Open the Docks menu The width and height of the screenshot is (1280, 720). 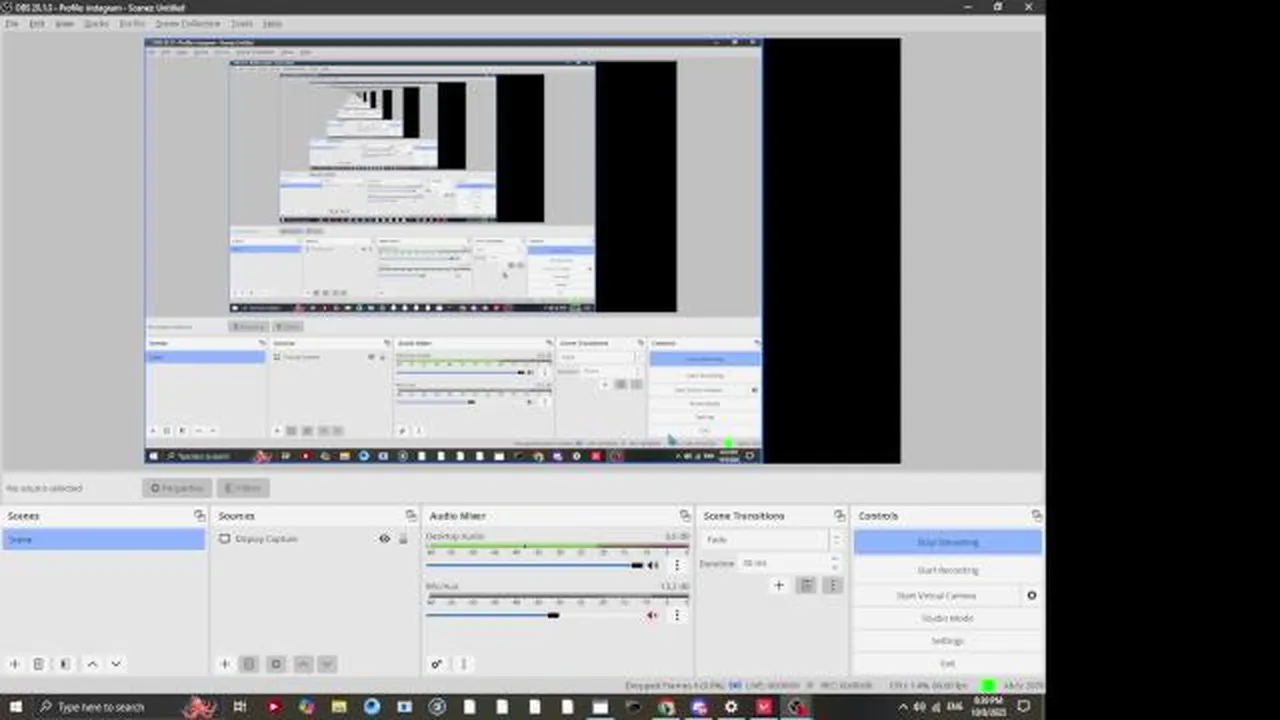[96, 23]
